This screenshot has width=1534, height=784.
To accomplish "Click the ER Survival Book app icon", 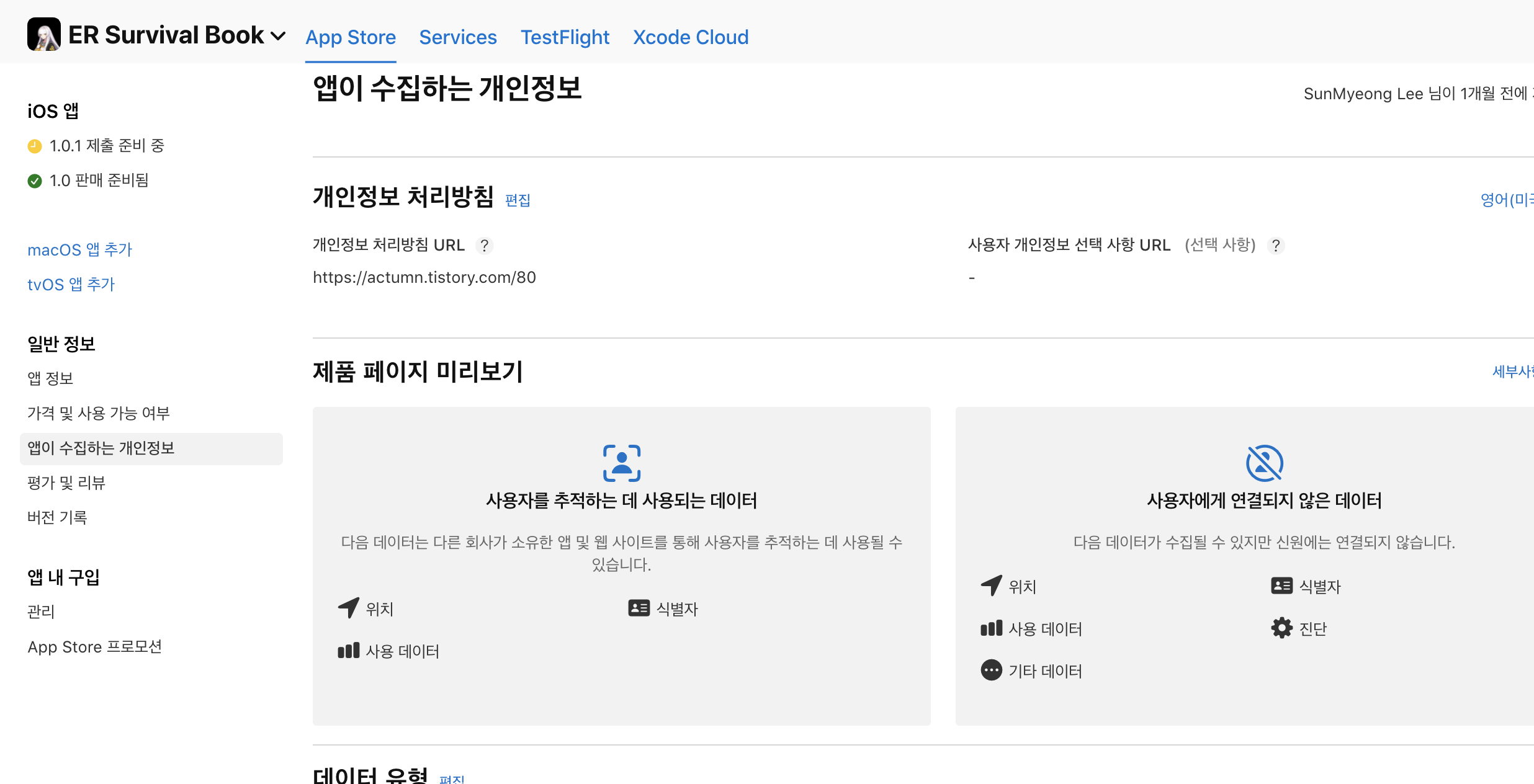I will tap(43, 35).
